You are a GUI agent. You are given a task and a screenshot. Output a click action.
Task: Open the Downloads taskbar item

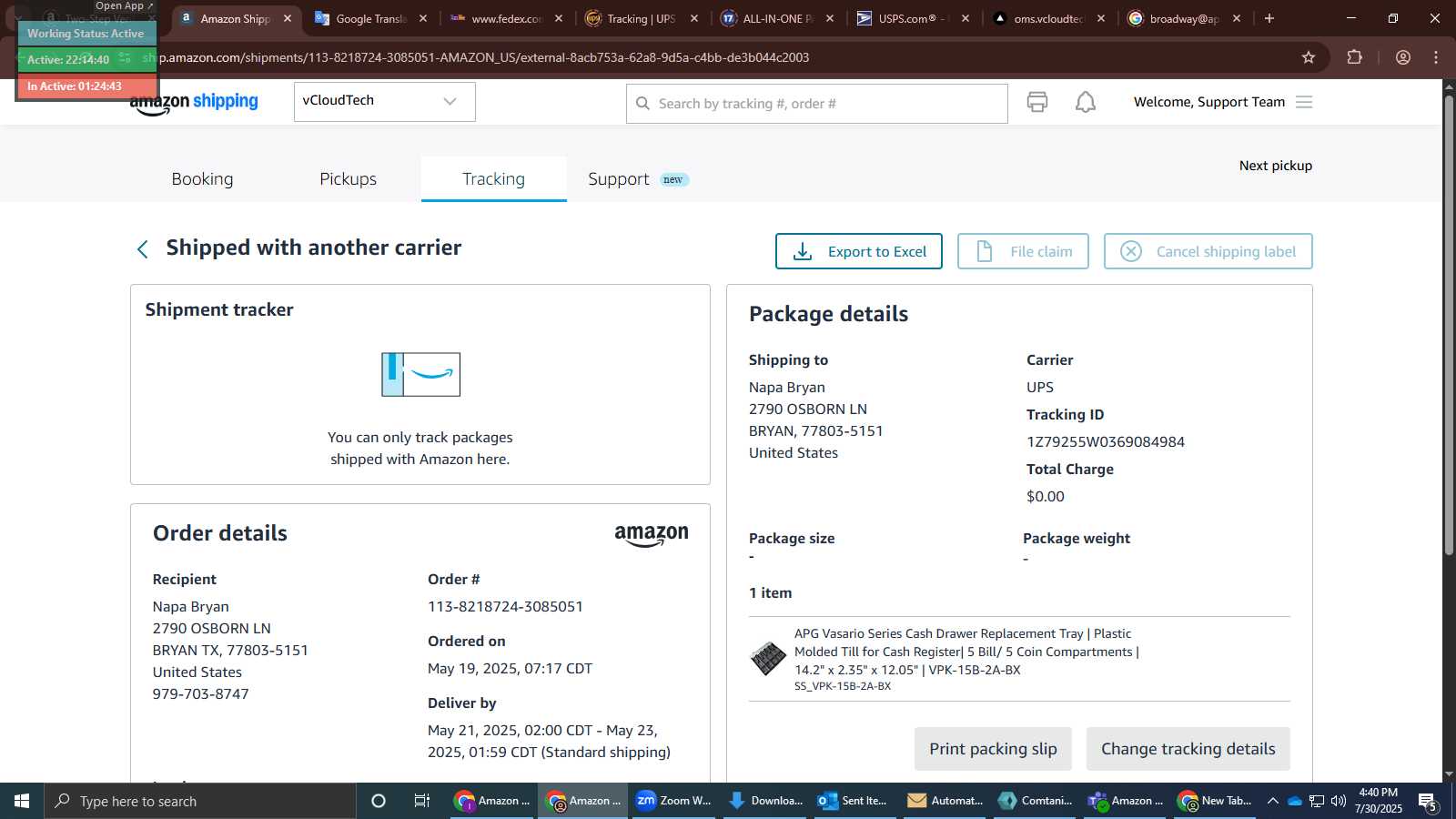[766, 801]
